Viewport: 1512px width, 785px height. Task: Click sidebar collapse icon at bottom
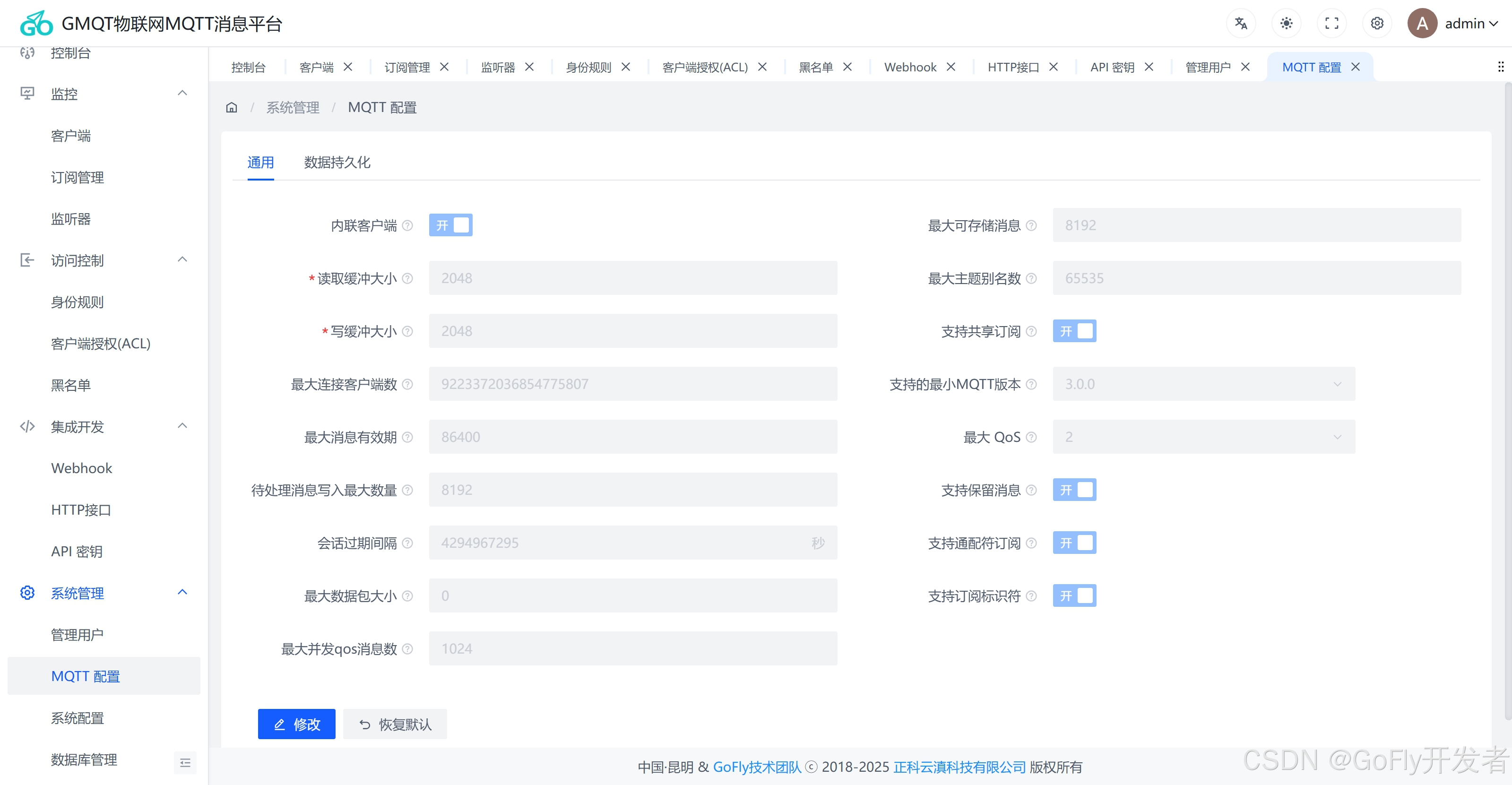(x=185, y=762)
